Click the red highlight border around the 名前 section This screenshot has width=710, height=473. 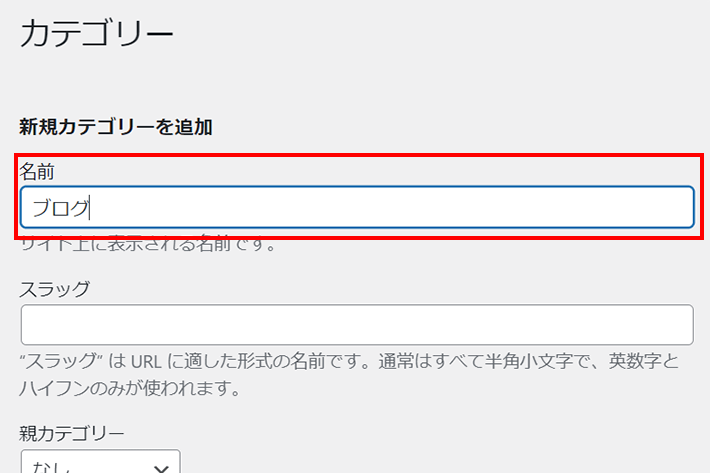coord(359,155)
